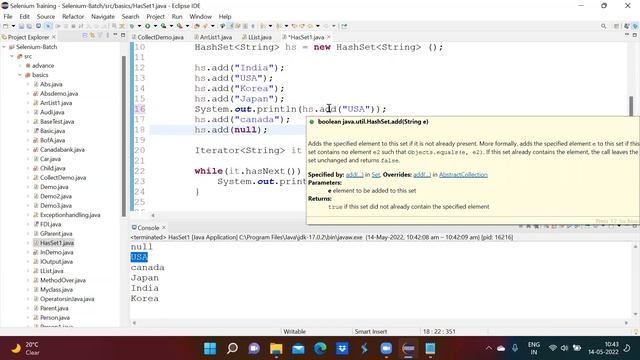Follow the AbstractCollection link in the tooltip

tap(463, 175)
